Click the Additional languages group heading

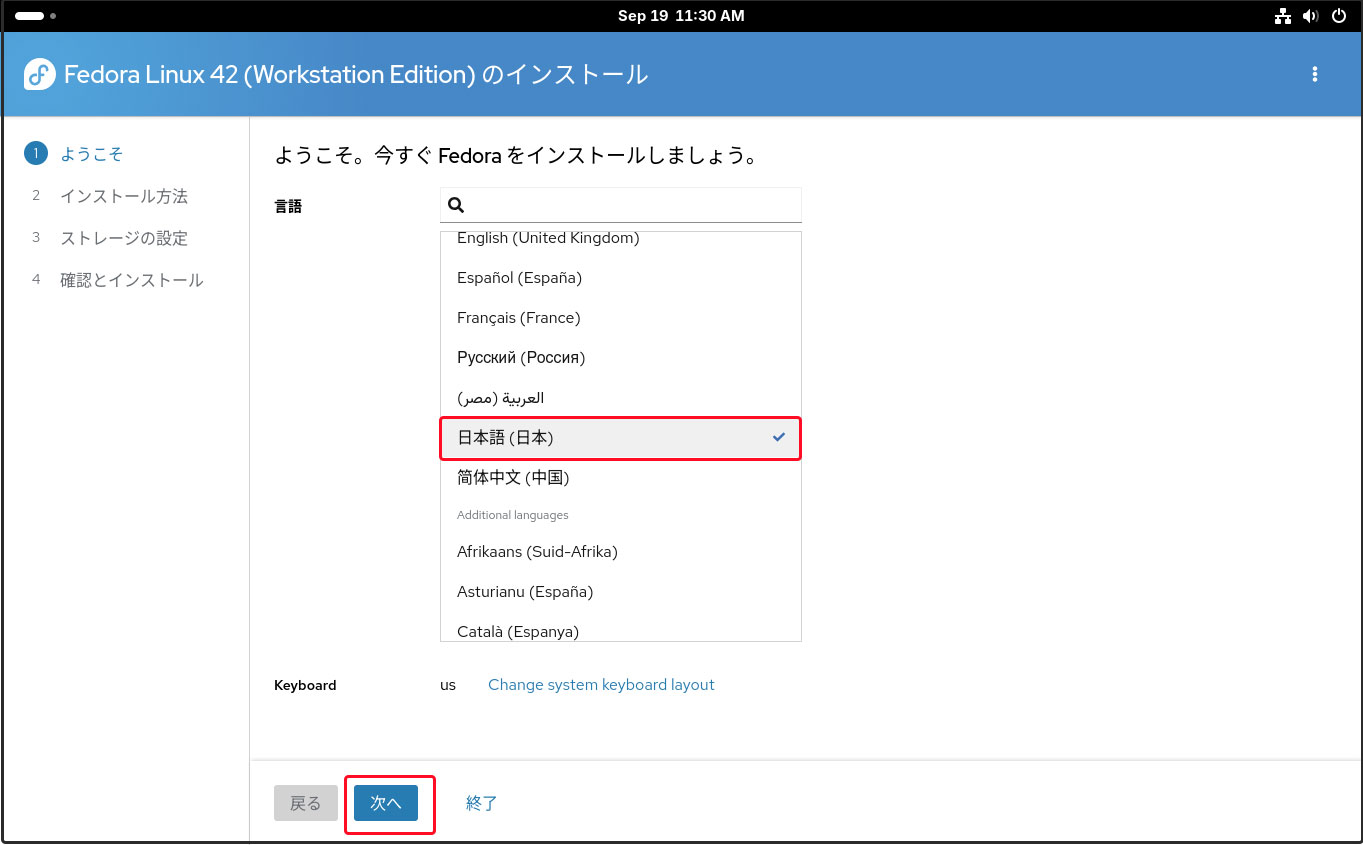click(512, 515)
